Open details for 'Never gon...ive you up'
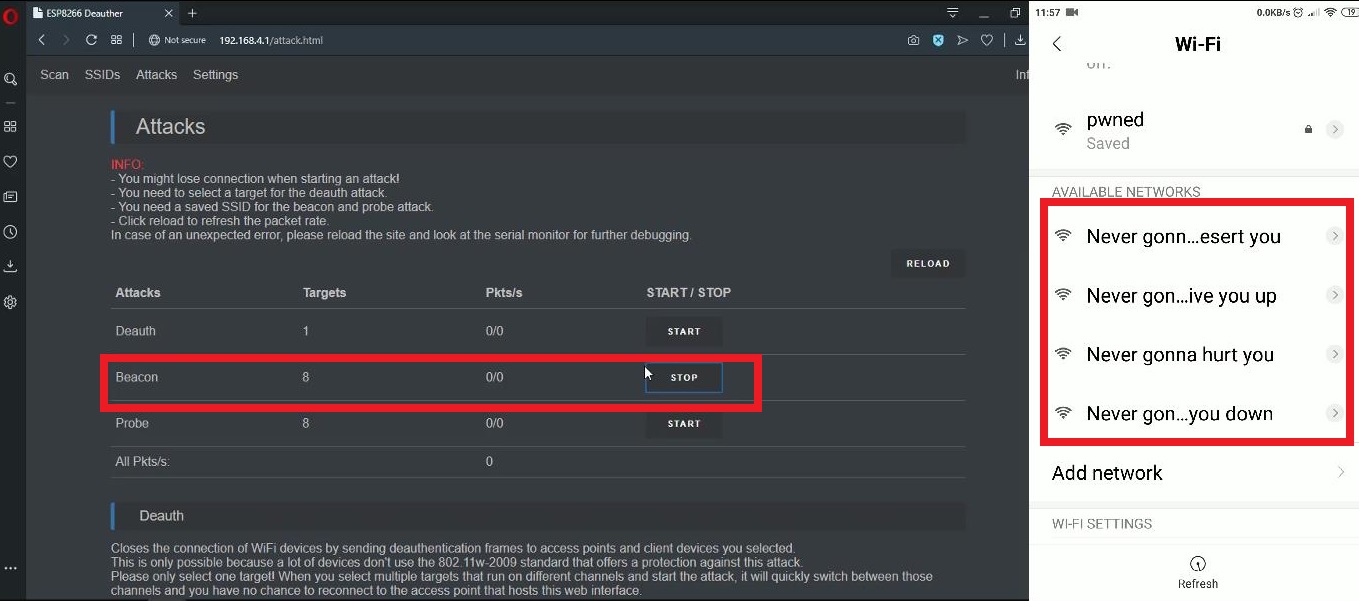 click(1334, 295)
